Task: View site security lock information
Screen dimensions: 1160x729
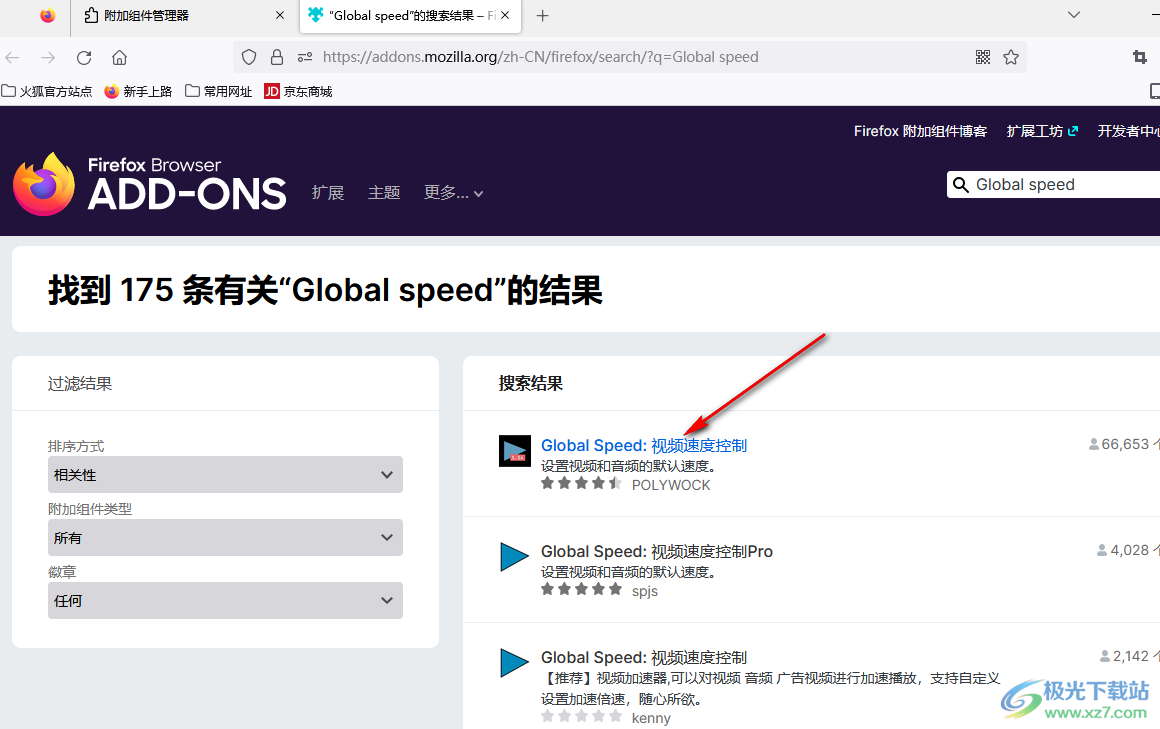Action: pos(277,57)
